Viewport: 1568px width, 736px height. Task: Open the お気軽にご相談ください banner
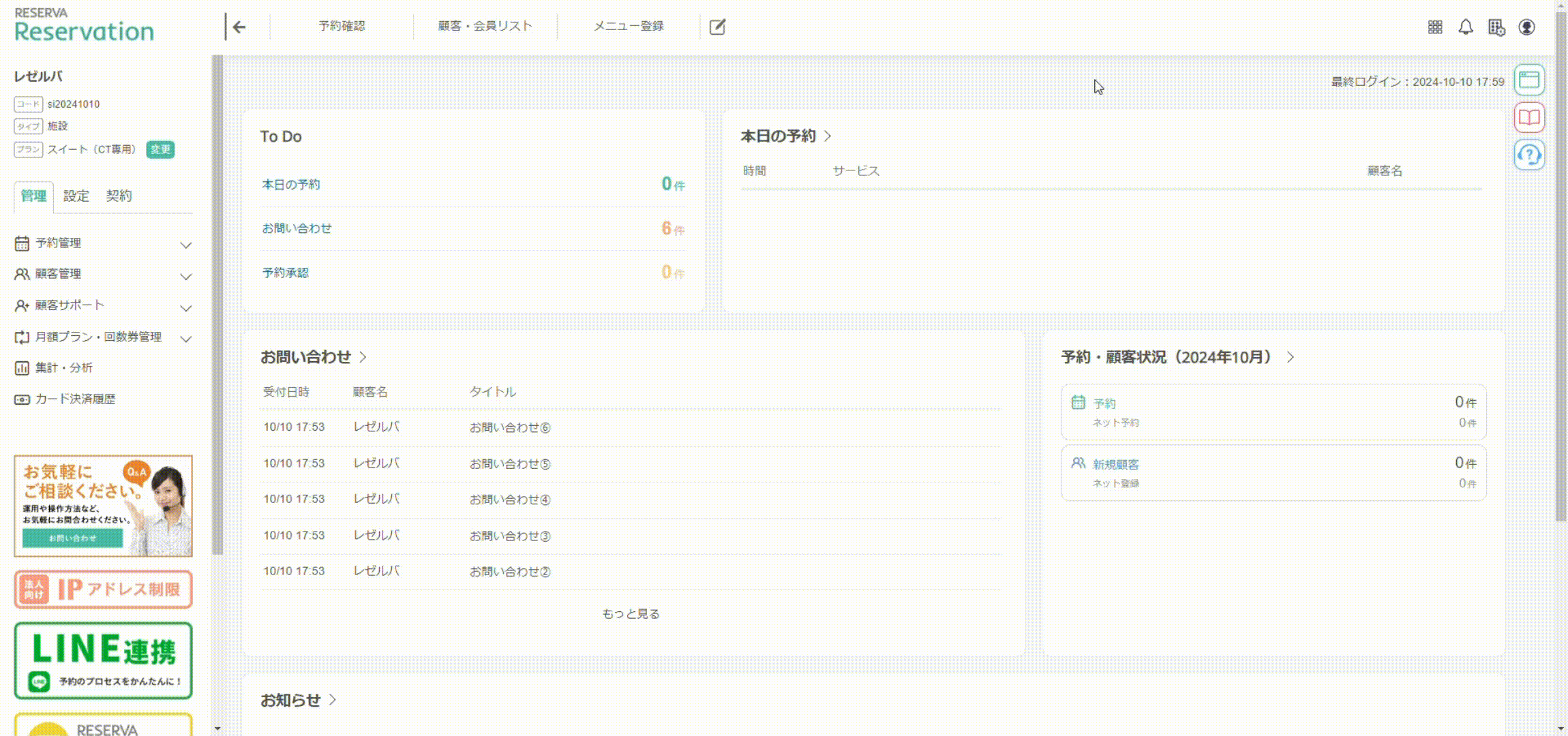pyautogui.click(x=103, y=506)
